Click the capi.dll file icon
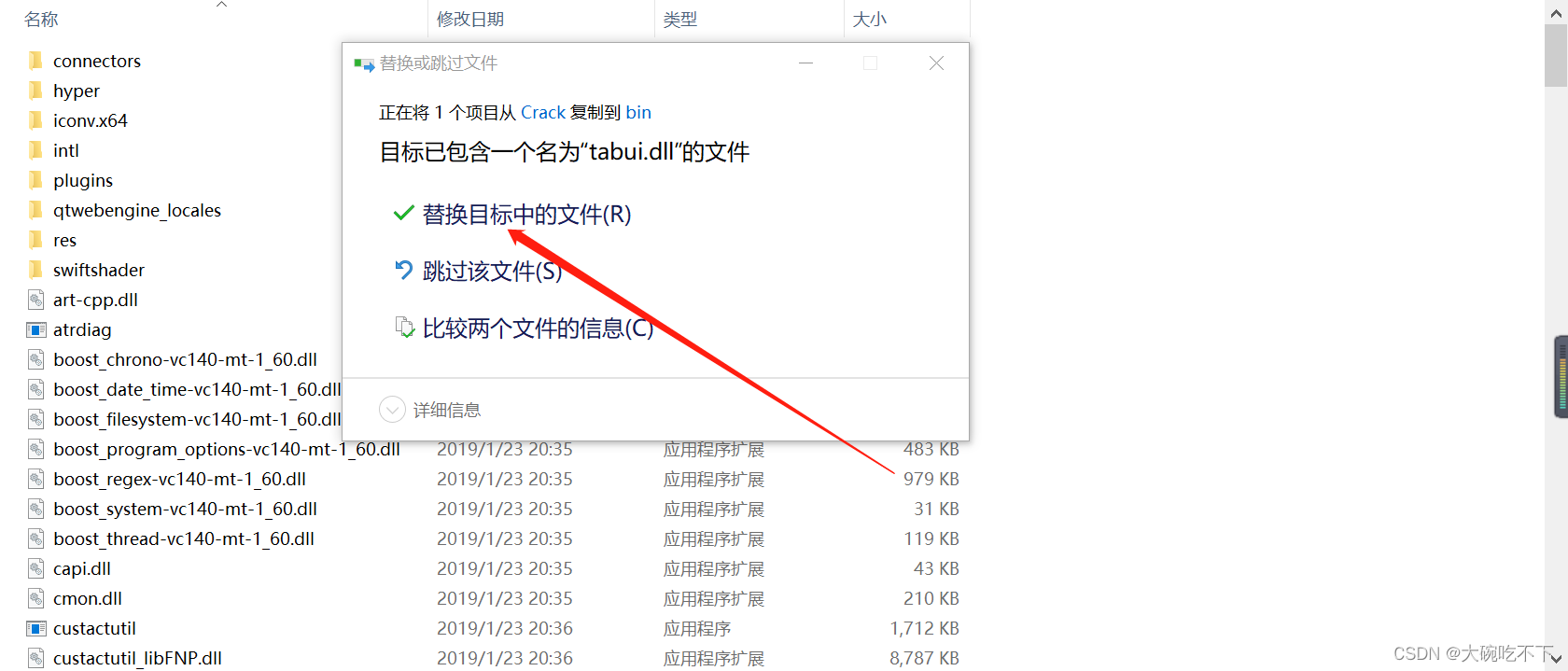 click(35, 568)
